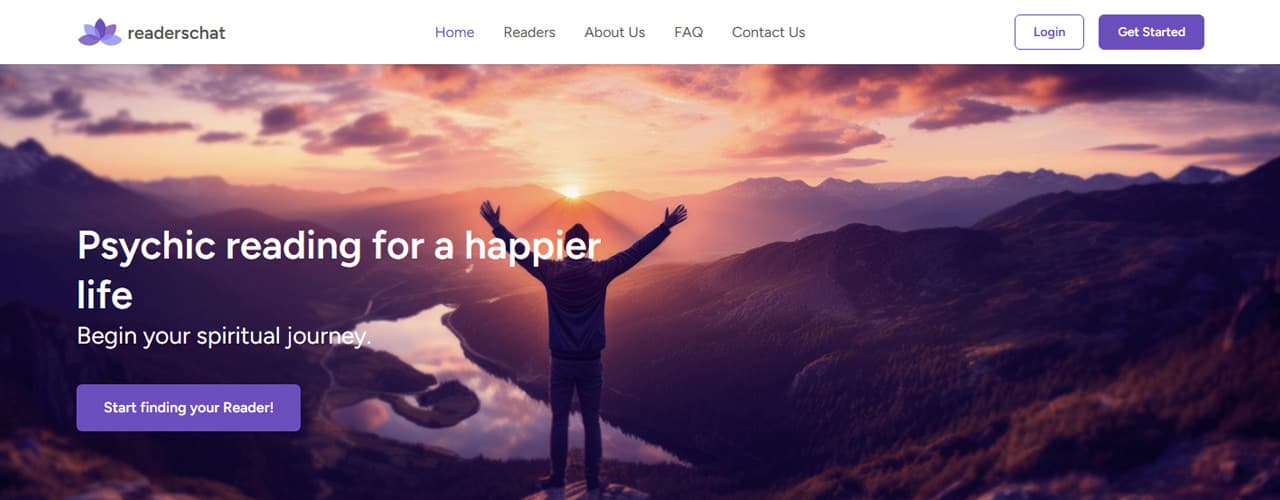Open the Contact Us nav link
Viewport: 1280px width, 500px height.
coord(768,32)
